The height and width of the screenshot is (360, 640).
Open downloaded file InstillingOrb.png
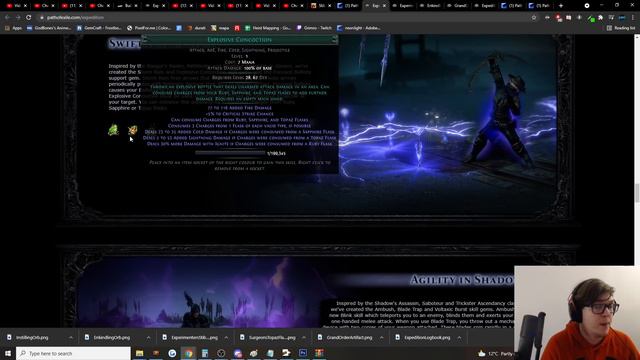click(32, 338)
